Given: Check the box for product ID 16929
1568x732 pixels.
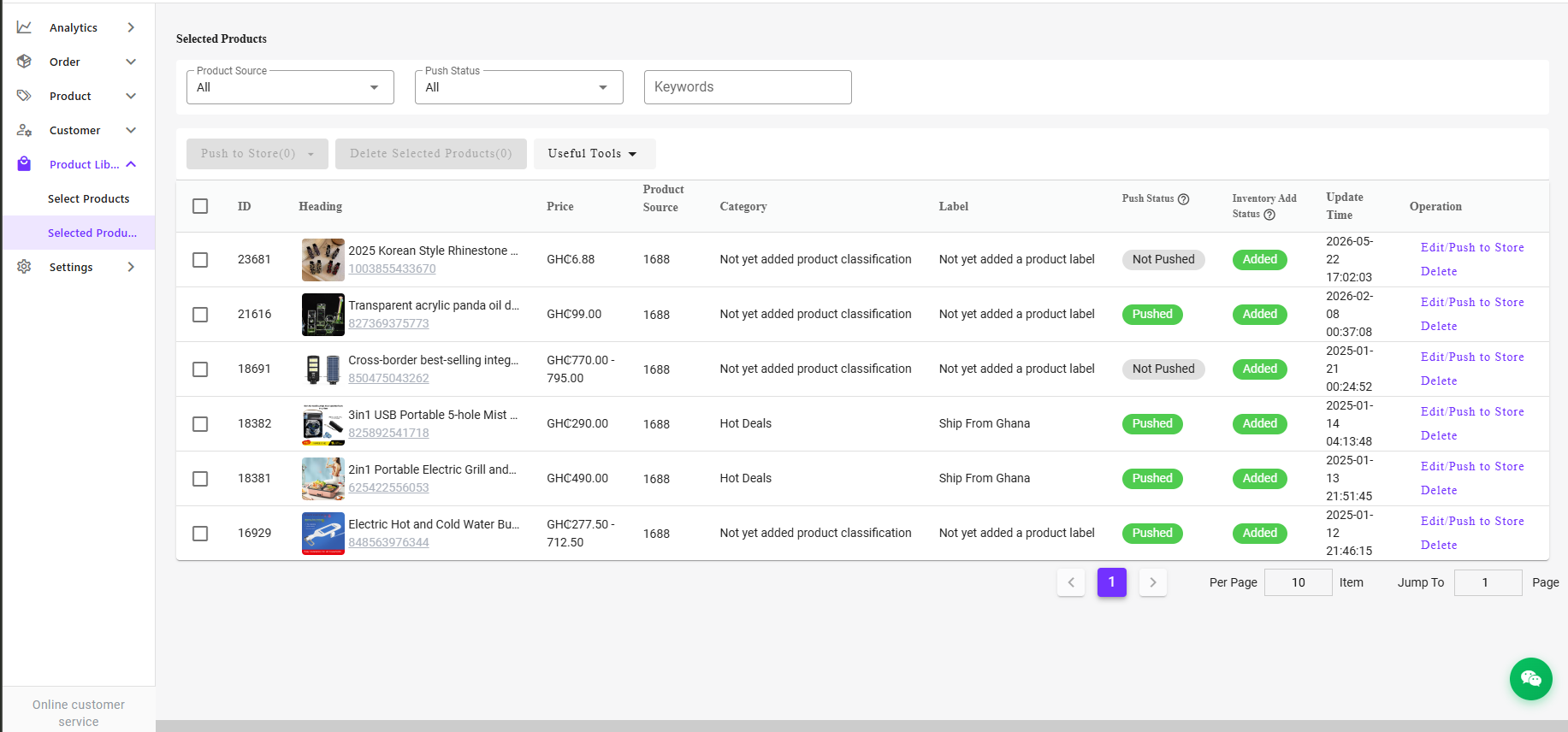Looking at the screenshot, I should [200, 534].
